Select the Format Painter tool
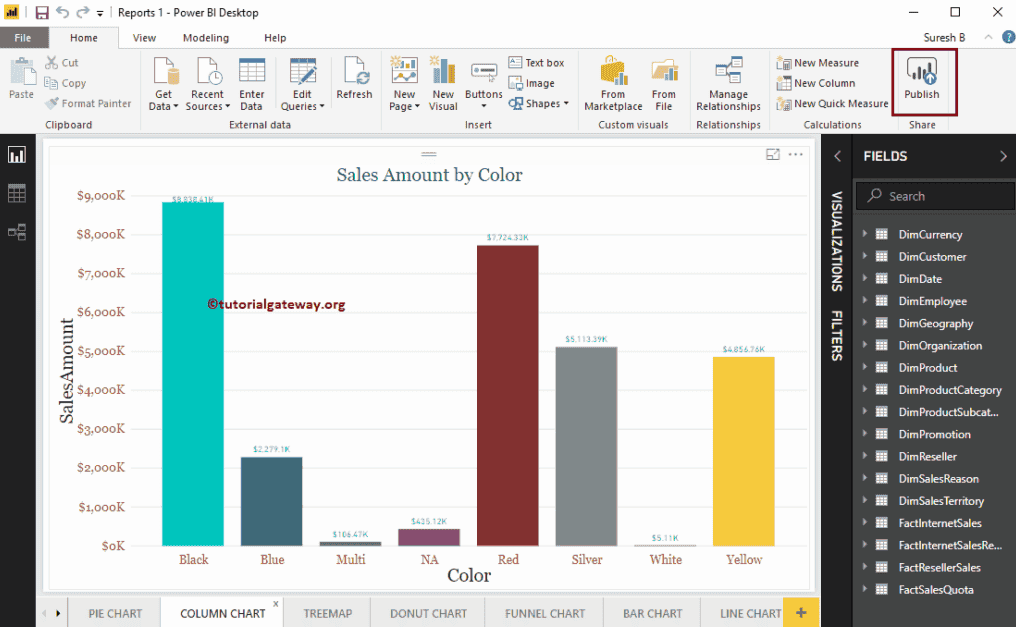This screenshot has width=1016, height=627. [x=88, y=103]
